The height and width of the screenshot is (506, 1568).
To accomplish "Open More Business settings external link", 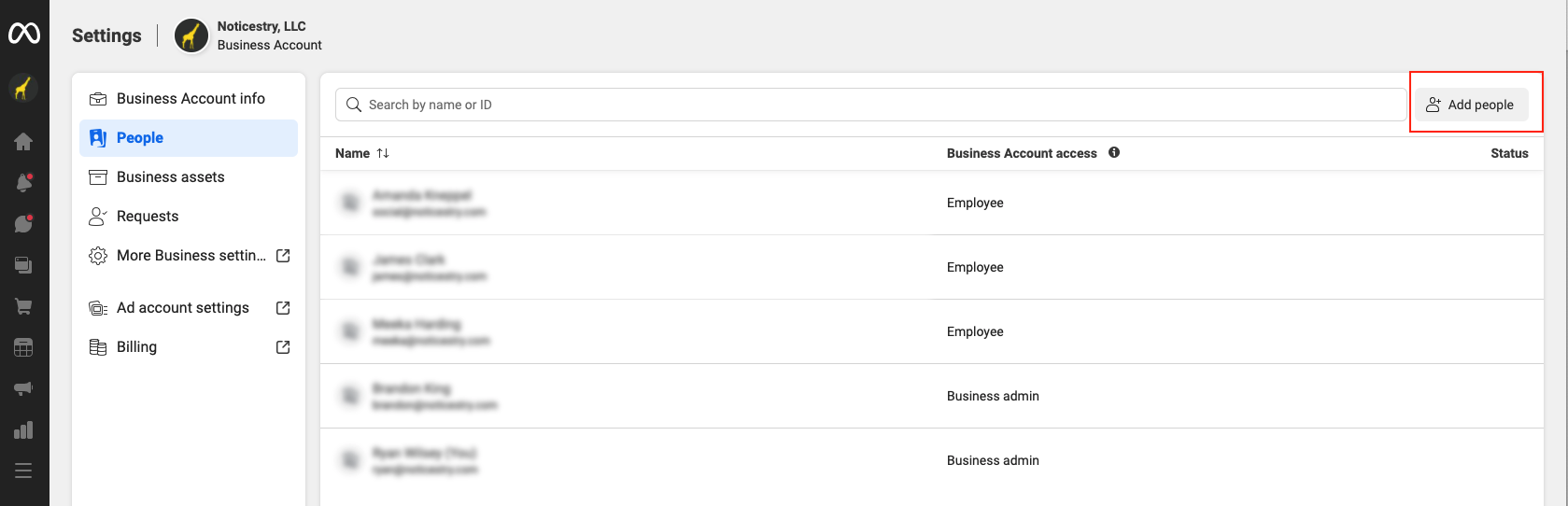I will tap(190, 256).
